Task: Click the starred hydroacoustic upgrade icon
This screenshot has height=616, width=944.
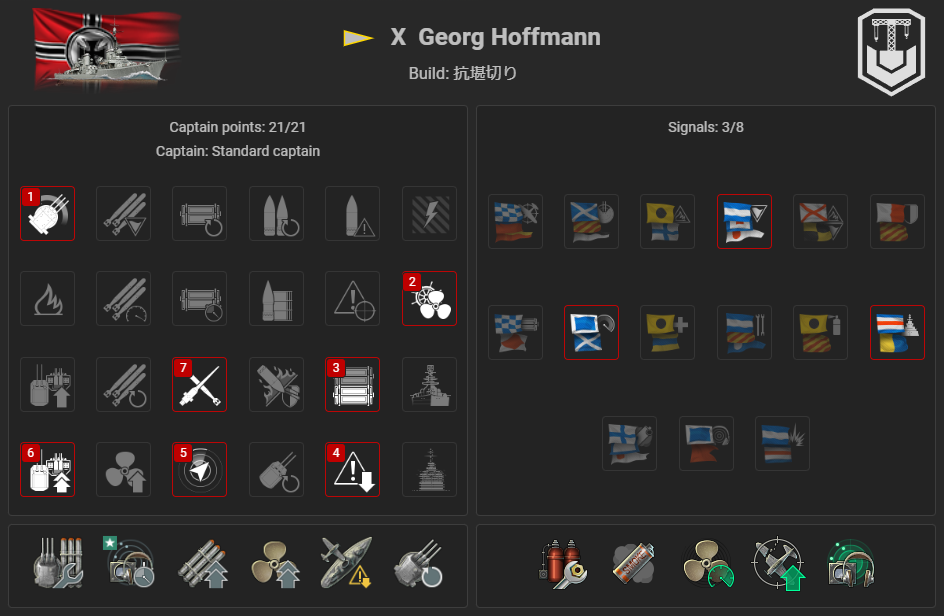Action: click(129, 562)
